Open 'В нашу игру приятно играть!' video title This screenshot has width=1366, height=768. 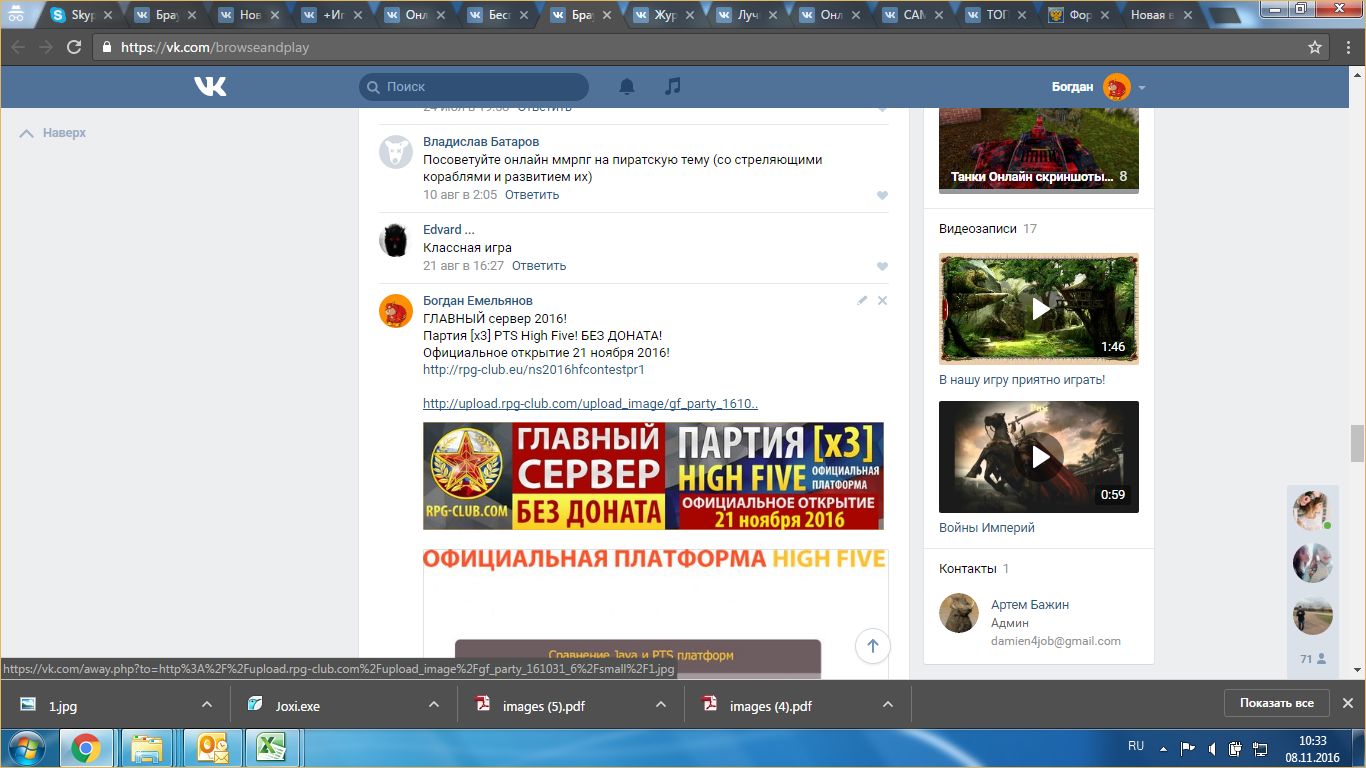click(1022, 380)
